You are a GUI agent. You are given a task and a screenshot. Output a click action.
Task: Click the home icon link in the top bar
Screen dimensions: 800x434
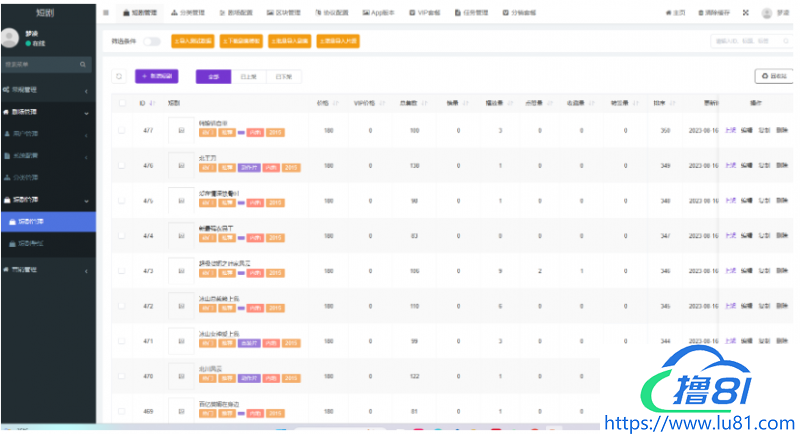(x=675, y=13)
